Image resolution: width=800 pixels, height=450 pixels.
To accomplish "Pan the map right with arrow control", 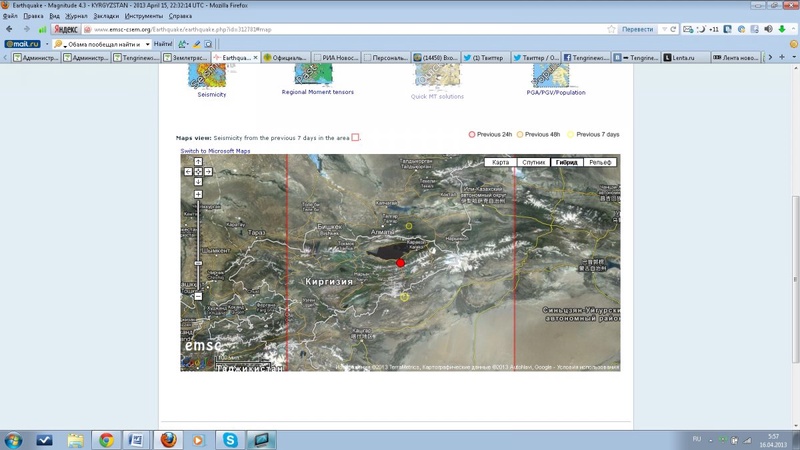I will (208, 172).
